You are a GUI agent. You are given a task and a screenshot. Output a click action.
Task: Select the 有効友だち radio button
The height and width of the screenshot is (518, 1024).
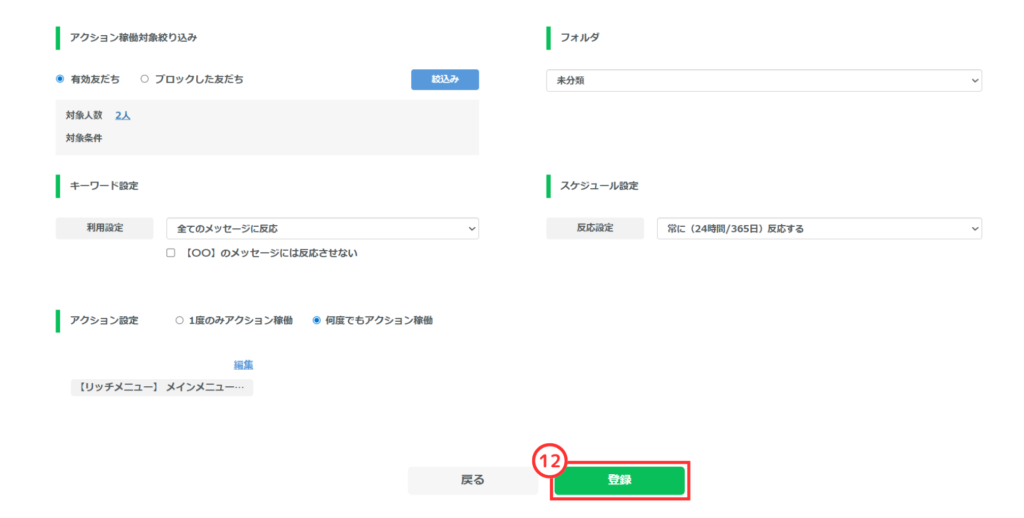[x=60, y=79]
